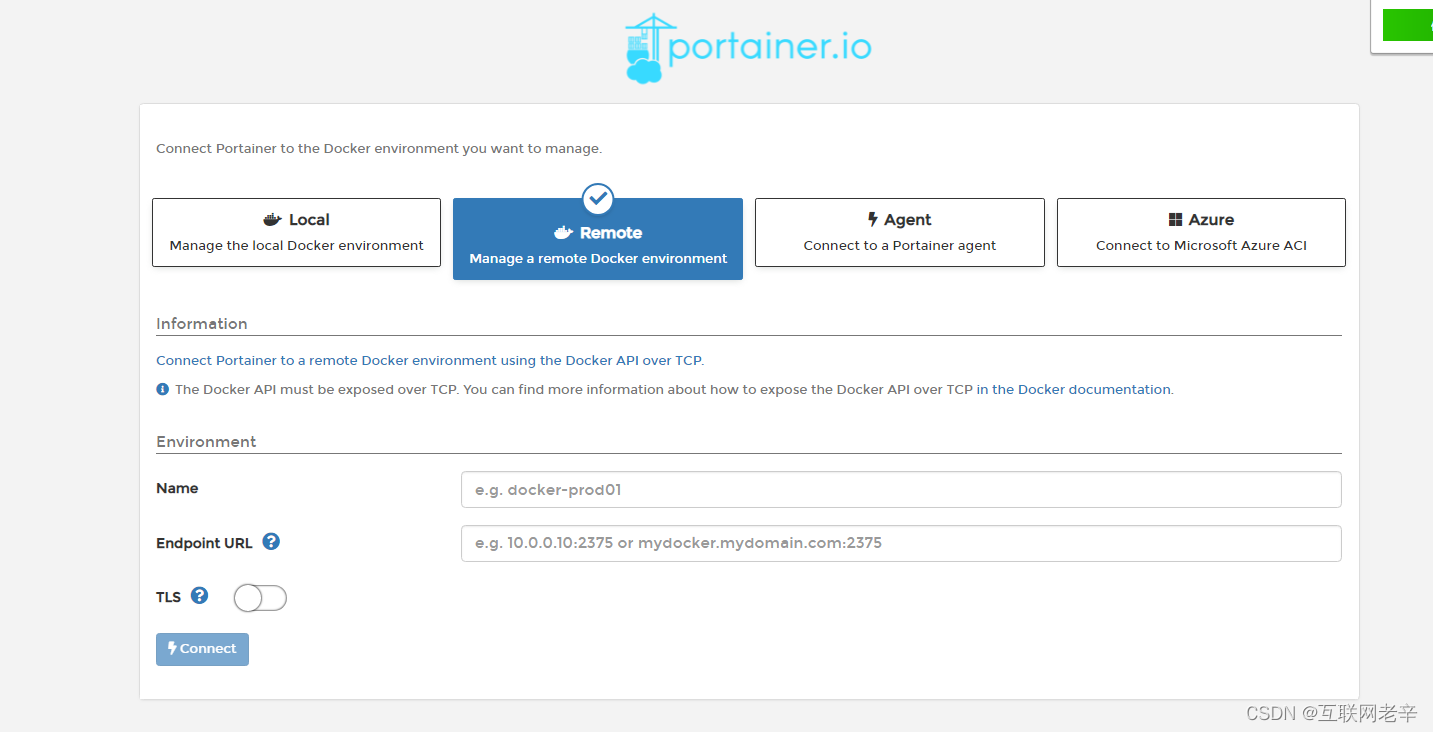Click the portainer.io logo

pyautogui.click(x=748, y=48)
